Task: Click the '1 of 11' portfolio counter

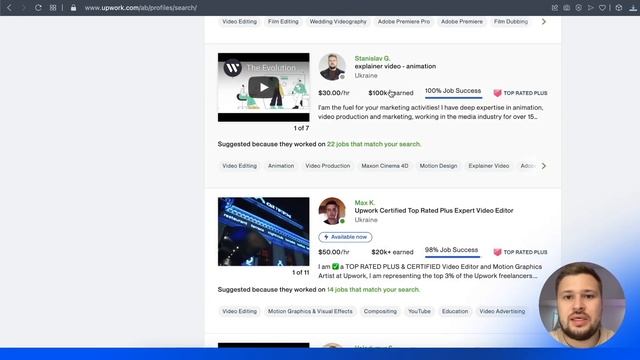Action: (300, 272)
